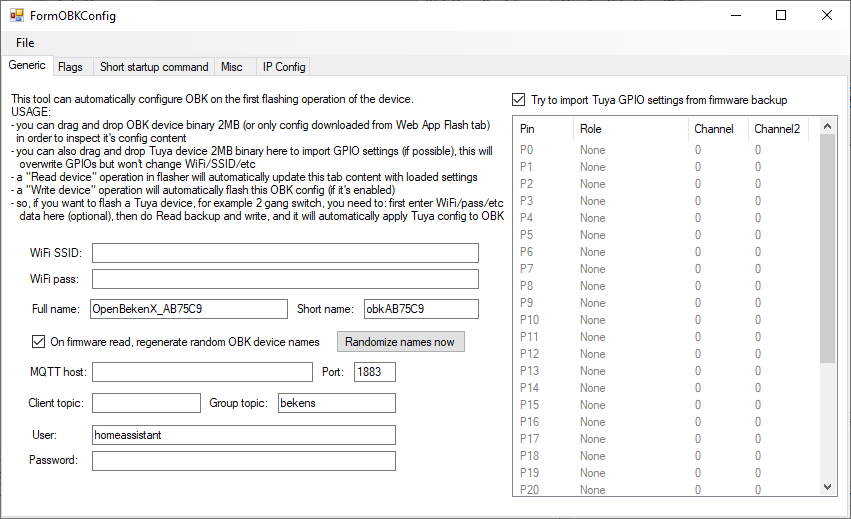The width and height of the screenshot is (851, 519).
Task: Click the Channel2 value 0 for P15
Action: pos(758,405)
